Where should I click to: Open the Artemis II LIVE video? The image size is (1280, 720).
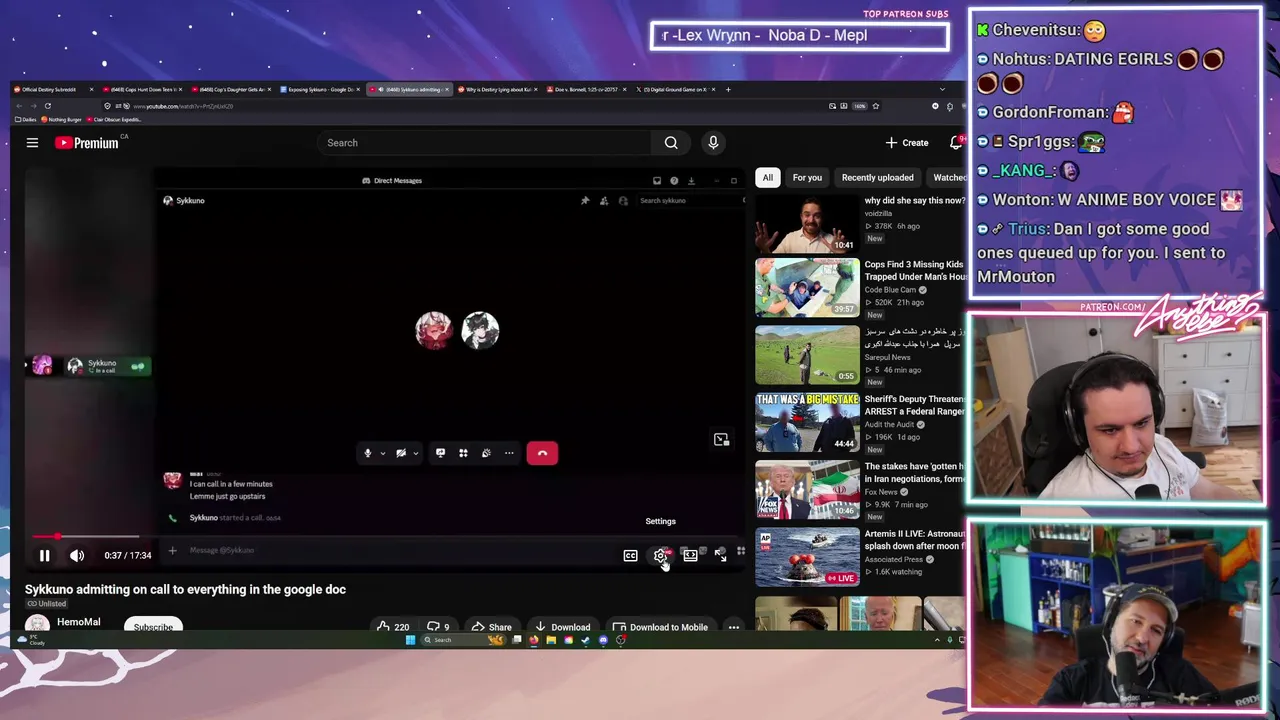807,556
